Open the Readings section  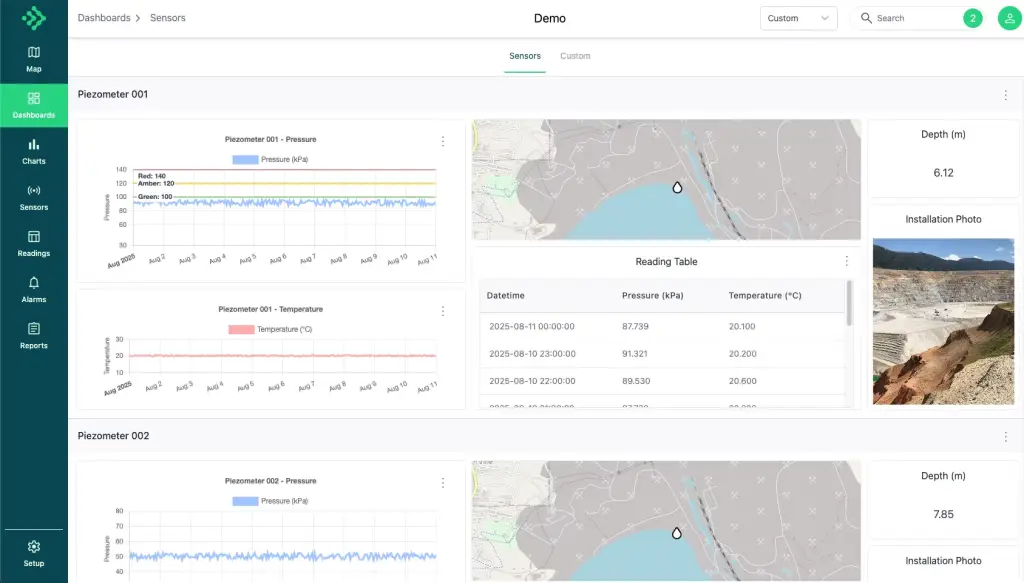[34, 244]
